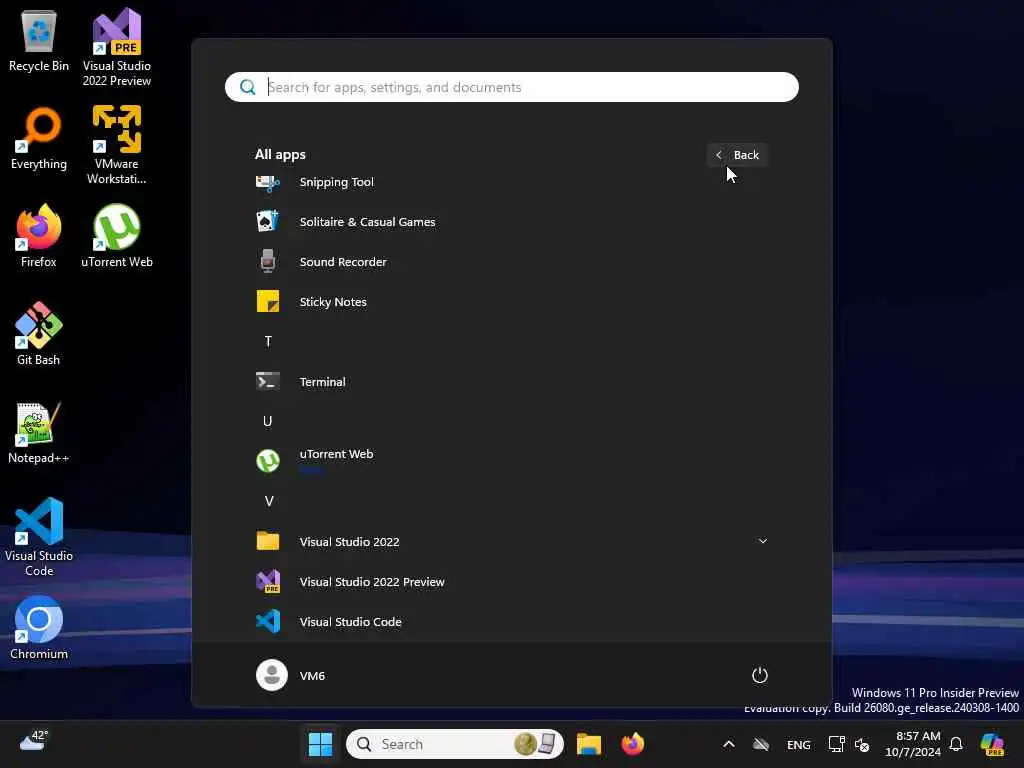Screen dimensions: 1024x768
Task: Jump to letter T section header
Action: [268, 342]
